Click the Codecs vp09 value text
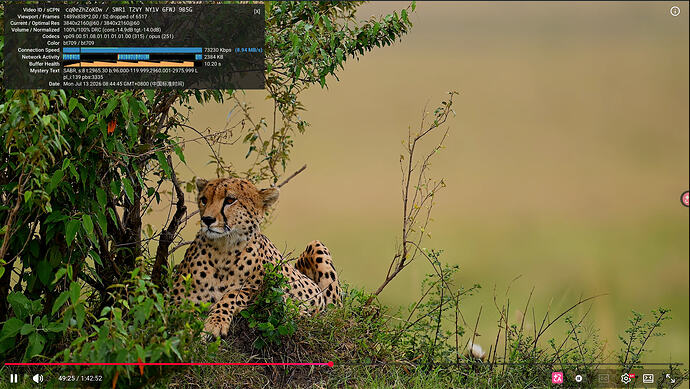Viewport: 690px width, 389px height. point(118,37)
